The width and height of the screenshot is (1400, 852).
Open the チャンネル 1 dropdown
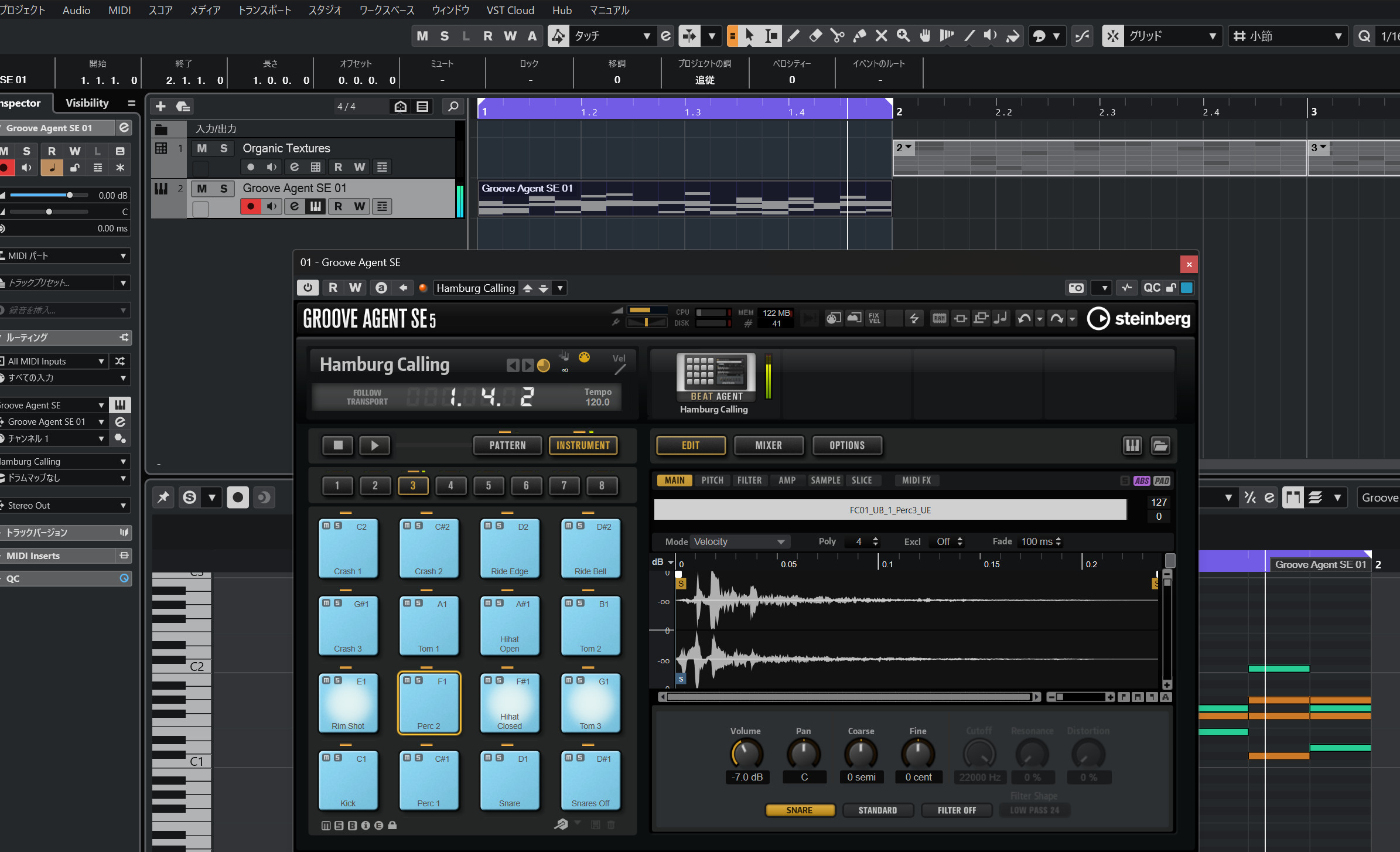point(54,438)
